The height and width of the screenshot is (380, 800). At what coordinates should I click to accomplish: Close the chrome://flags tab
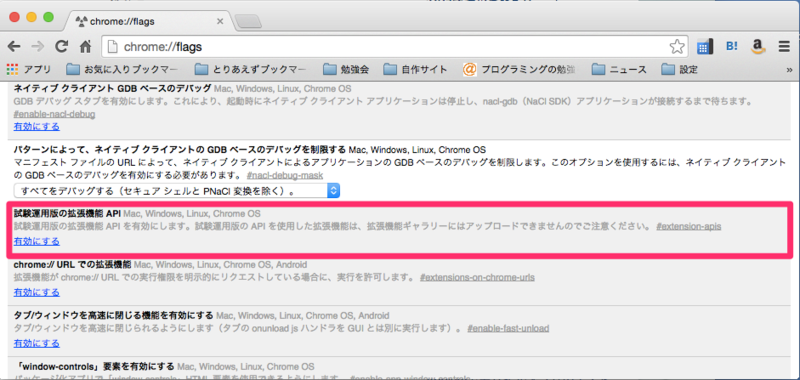point(220,21)
